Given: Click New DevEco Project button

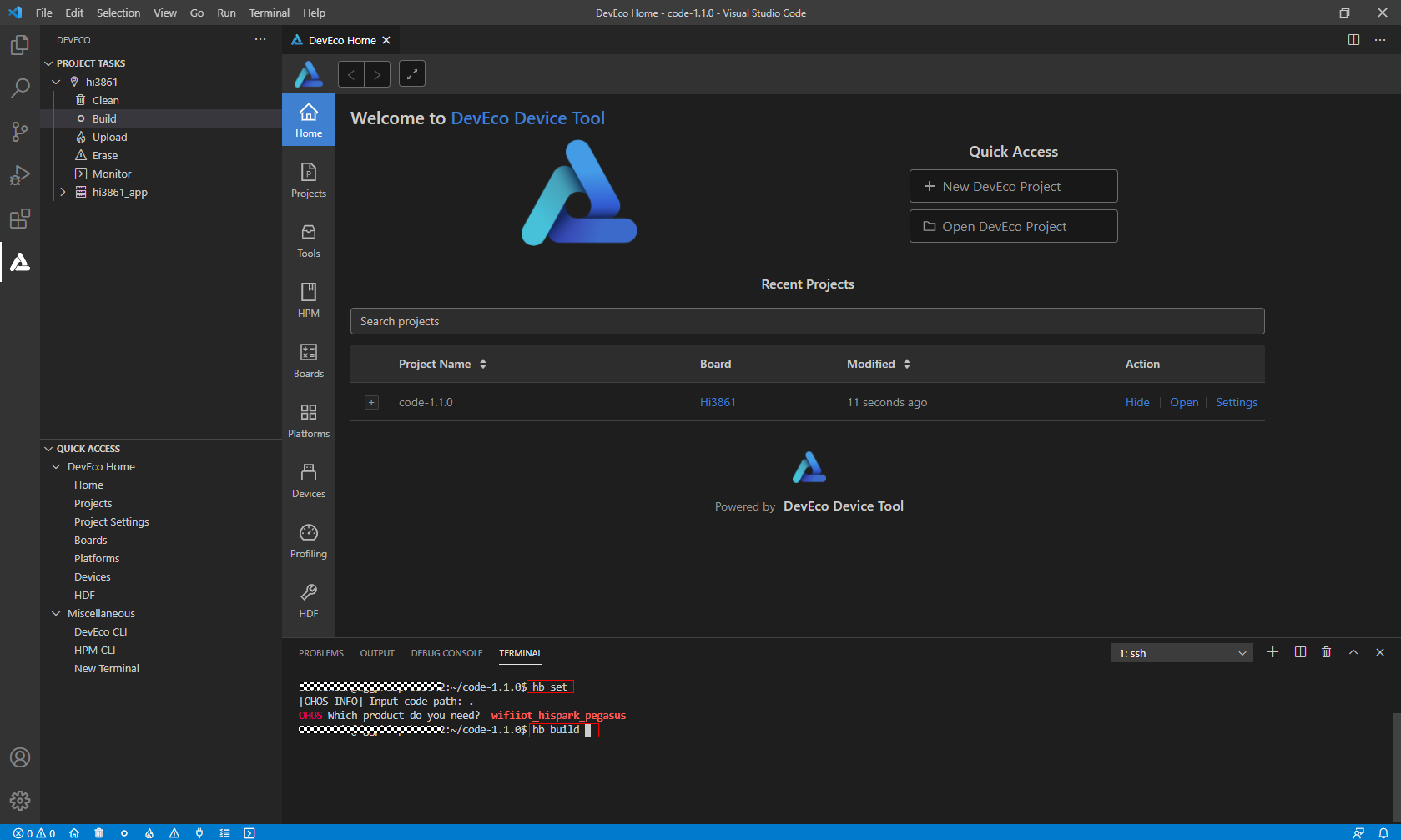Looking at the screenshot, I should [x=1013, y=186].
